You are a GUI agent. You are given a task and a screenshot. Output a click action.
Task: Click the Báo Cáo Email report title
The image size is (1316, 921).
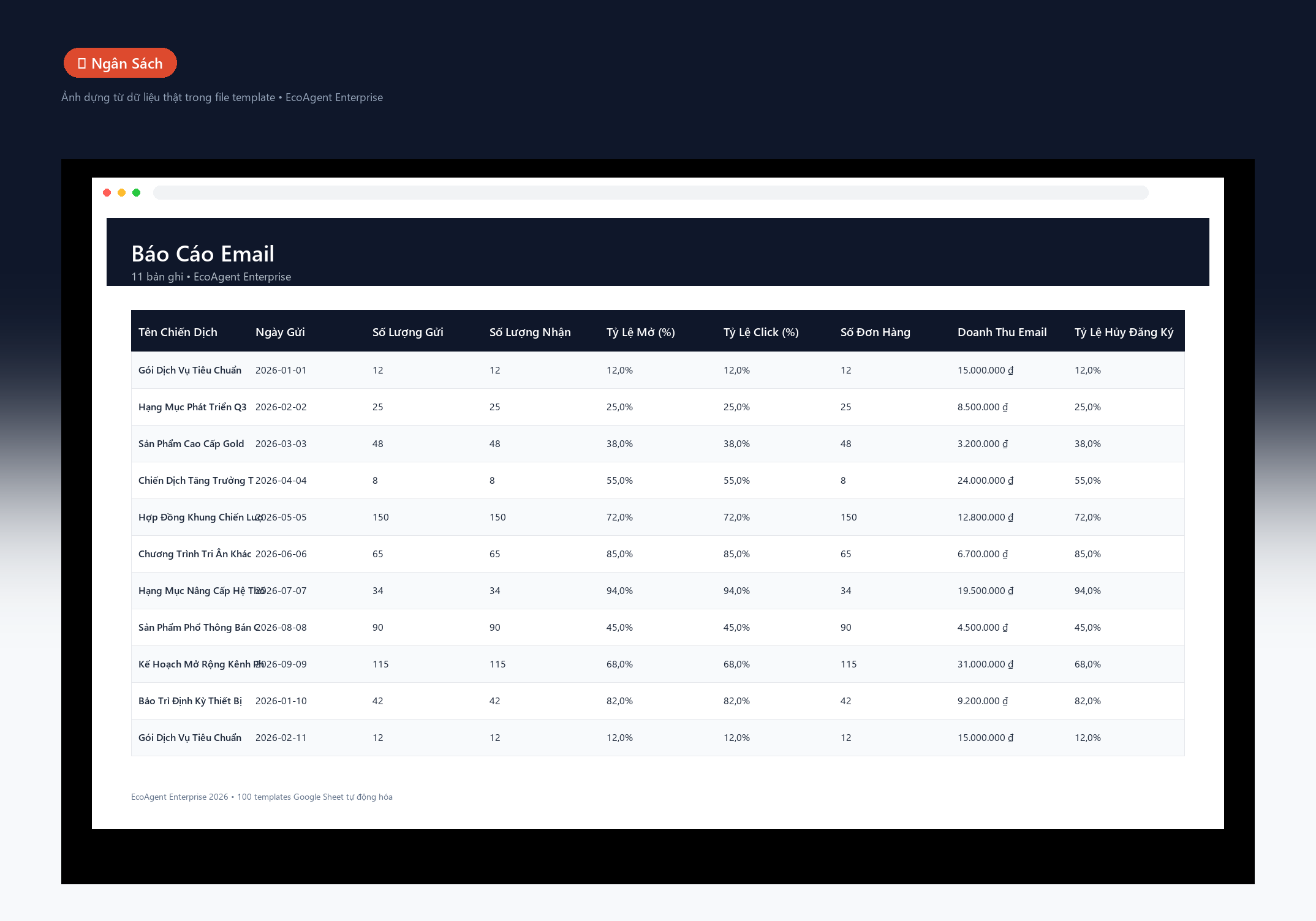(x=203, y=254)
